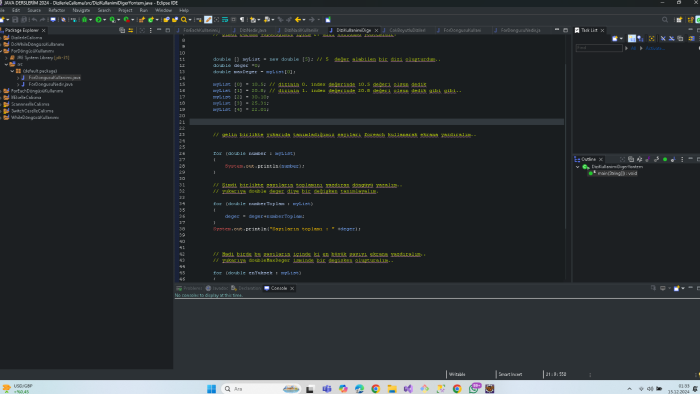The width and height of the screenshot is (700, 394).
Task: Click New Task icon in Task List
Action: pyautogui.click(x=615, y=39)
